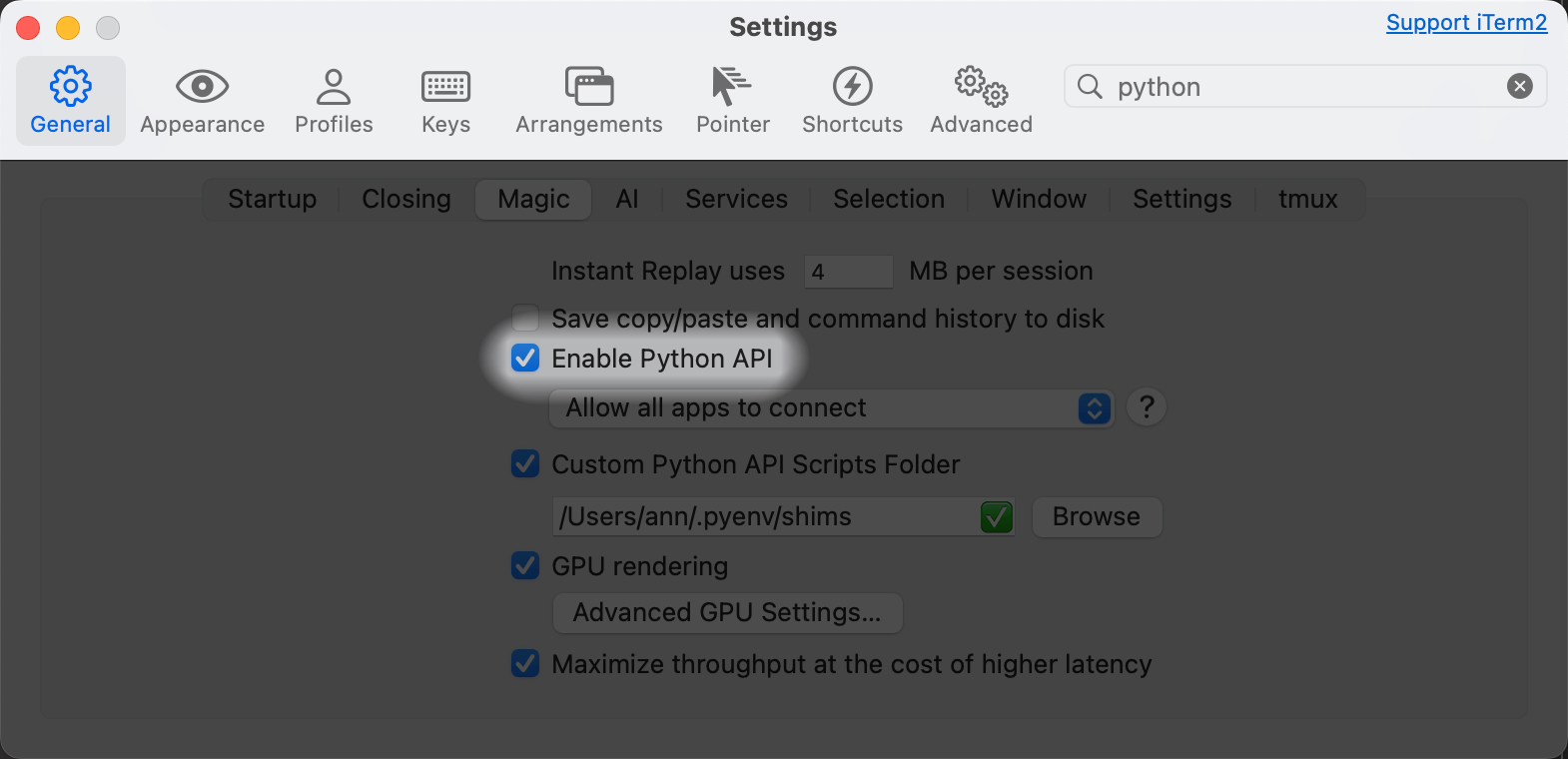Screen dimensions: 1568x759
Task: Click the question mark help button
Action: click(x=1146, y=407)
